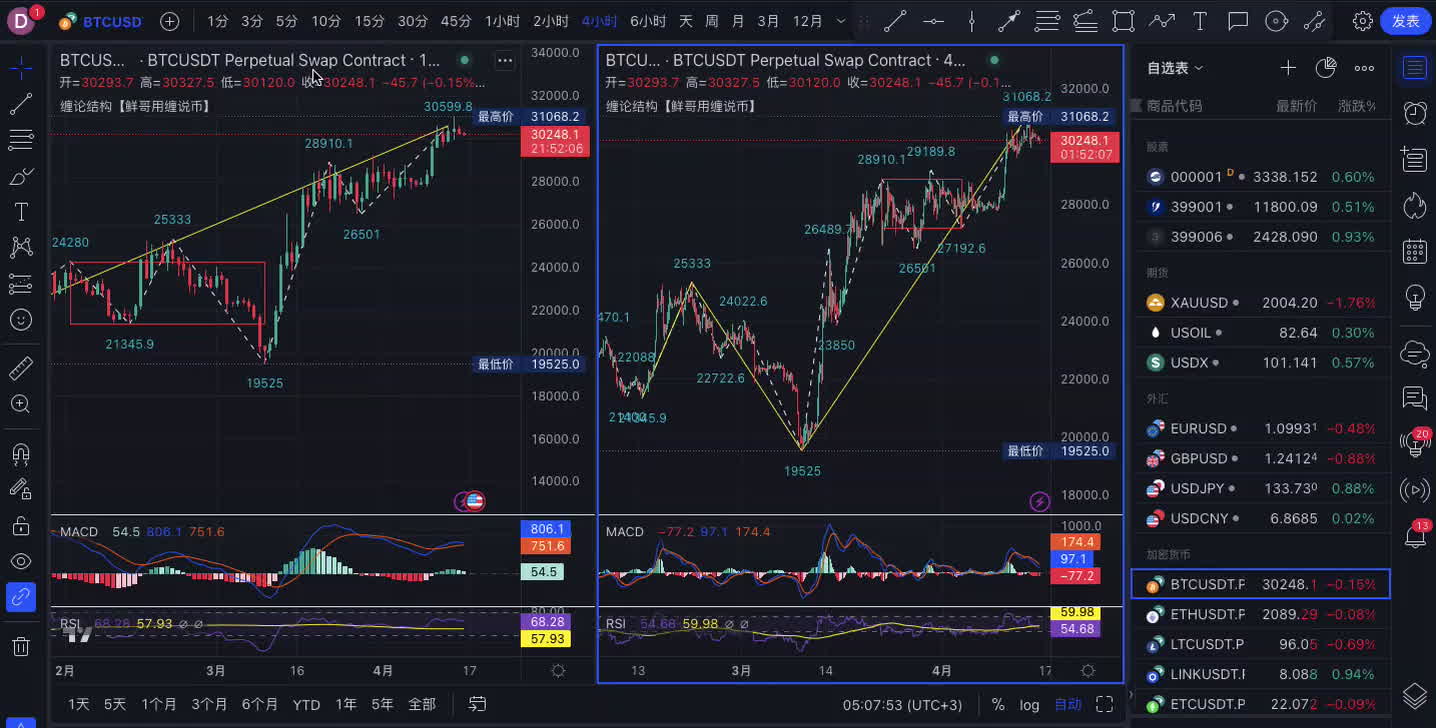Select the trend line tool in left toolbar

click(20, 104)
